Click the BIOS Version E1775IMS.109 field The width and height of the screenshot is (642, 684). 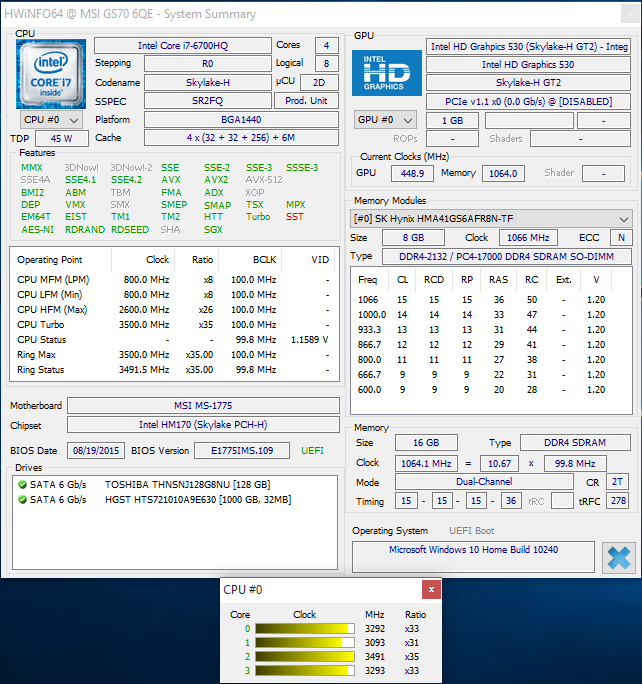click(x=242, y=451)
